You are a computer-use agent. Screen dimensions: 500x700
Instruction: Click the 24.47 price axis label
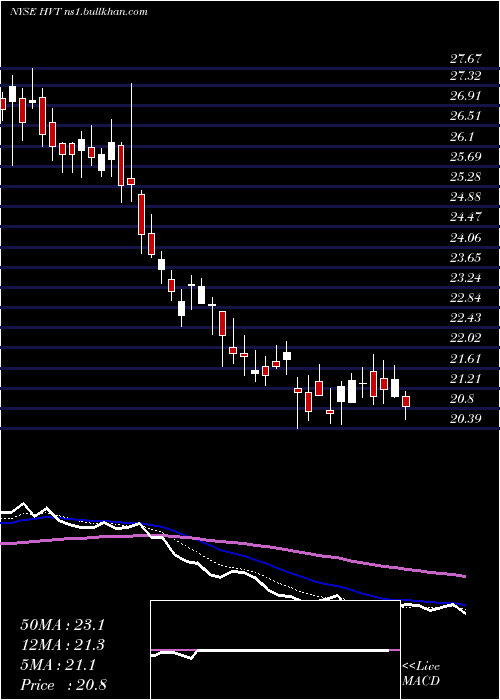[x=466, y=217]
